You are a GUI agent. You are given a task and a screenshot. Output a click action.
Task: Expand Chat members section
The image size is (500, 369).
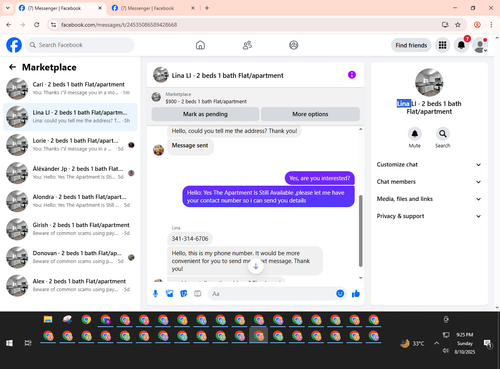[x=429, y=182]
